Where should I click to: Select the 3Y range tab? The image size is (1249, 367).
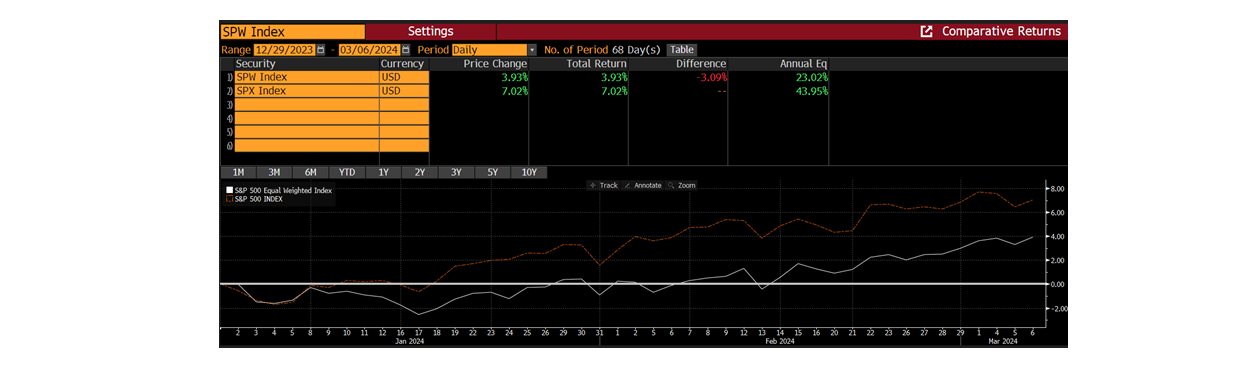tap(456, 172)
